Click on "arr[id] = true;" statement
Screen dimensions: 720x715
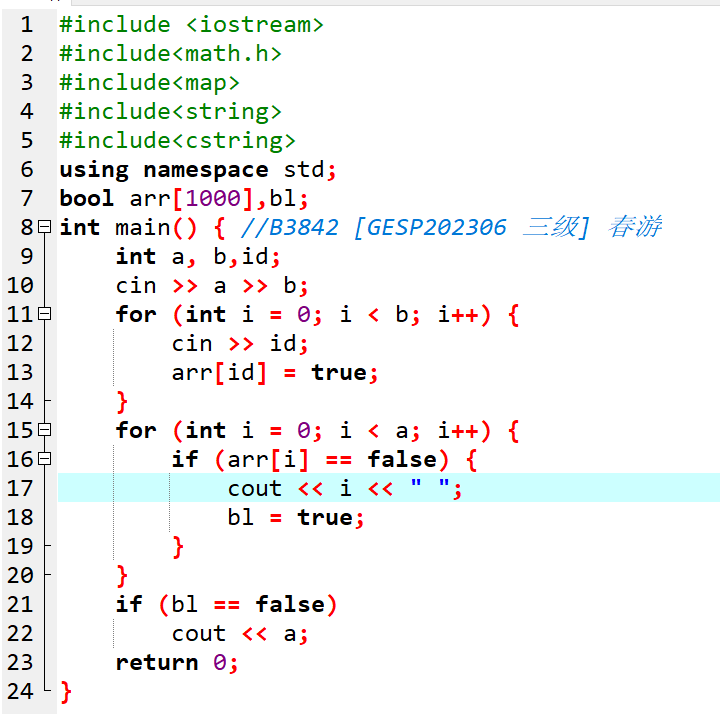pyautogui.click(x=275, y=372)
